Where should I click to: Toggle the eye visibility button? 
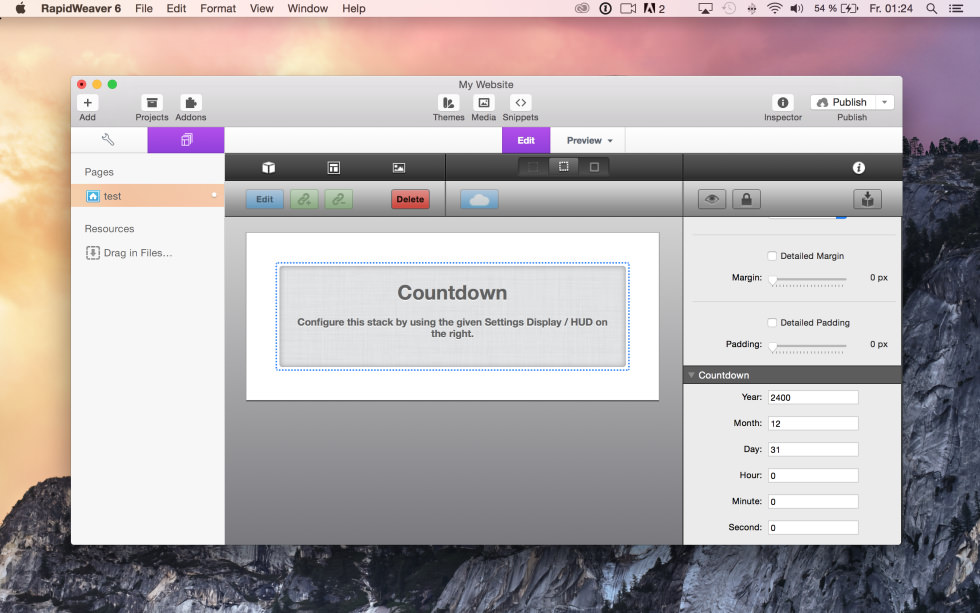712,199
